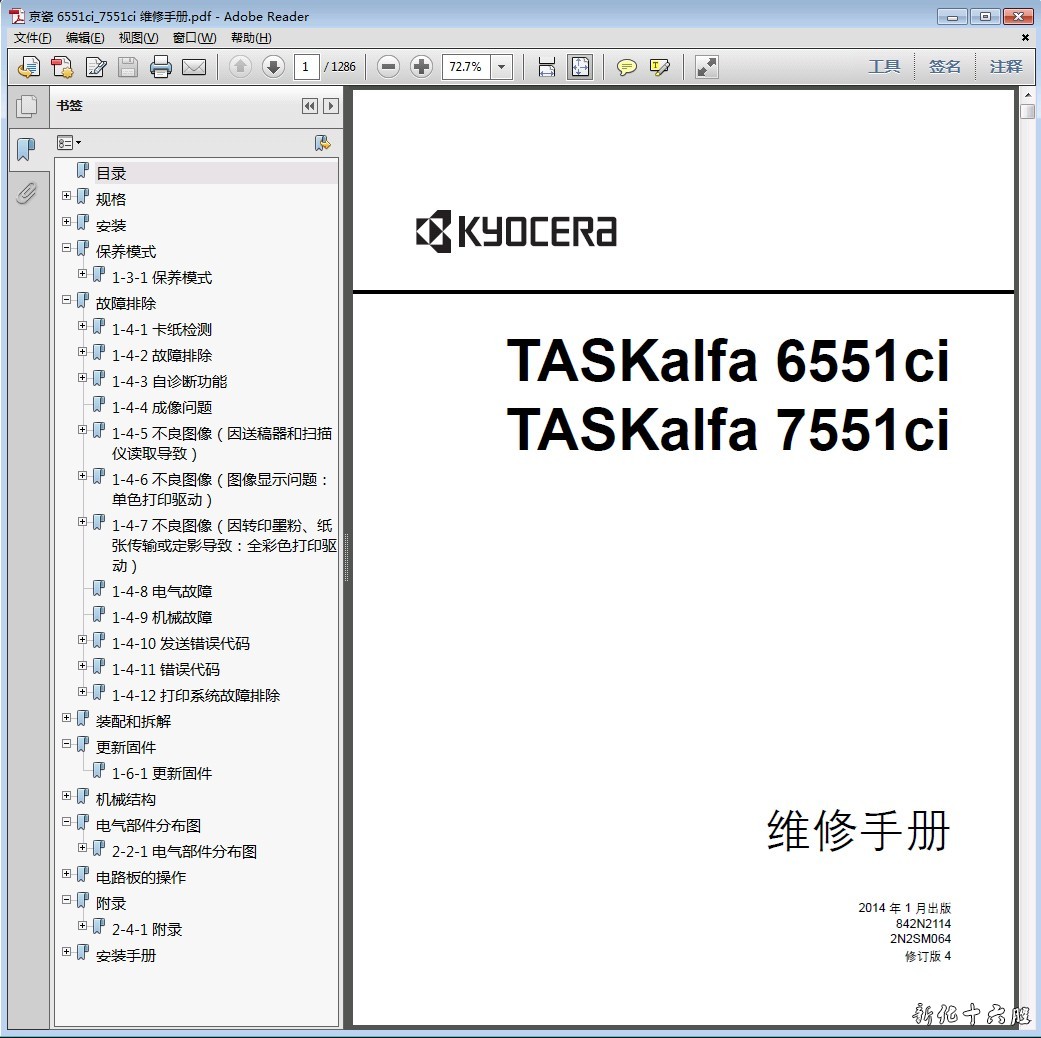Viewport: 1041px width, 1038px height.
Task: Collapse the 故障排除 bookmark section
Action: pyautogui.click(x=67, y=300)
